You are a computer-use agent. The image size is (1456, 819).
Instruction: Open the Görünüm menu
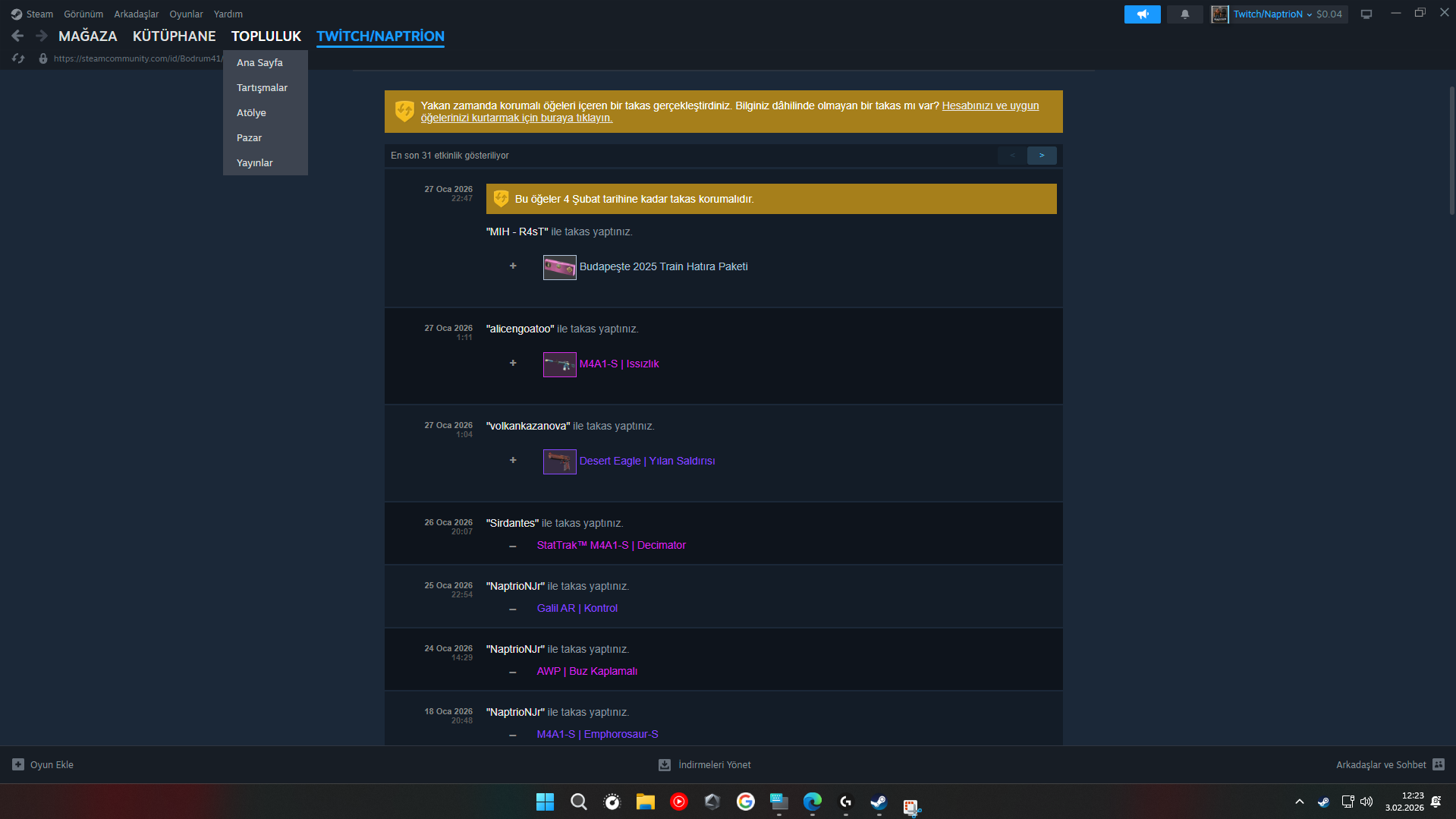coord(83,14)
